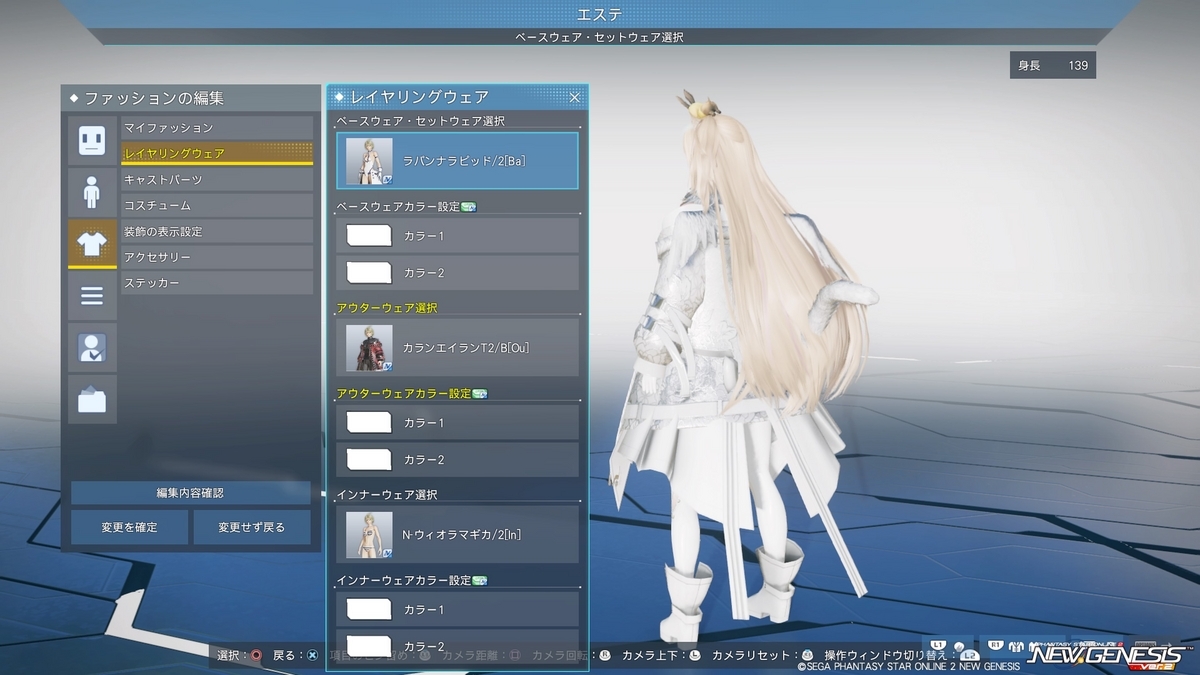
Task: Click エステ title at top
Action: 600,14
